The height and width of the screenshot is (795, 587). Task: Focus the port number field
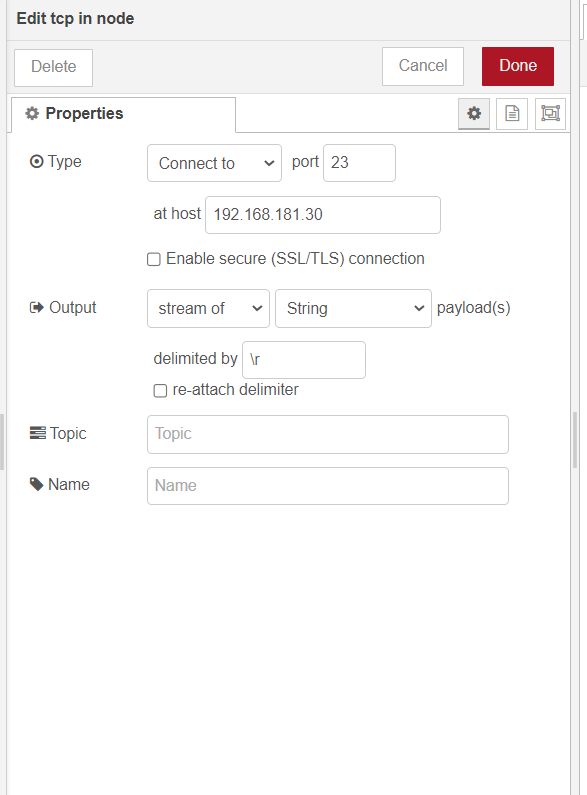[359, 163]
